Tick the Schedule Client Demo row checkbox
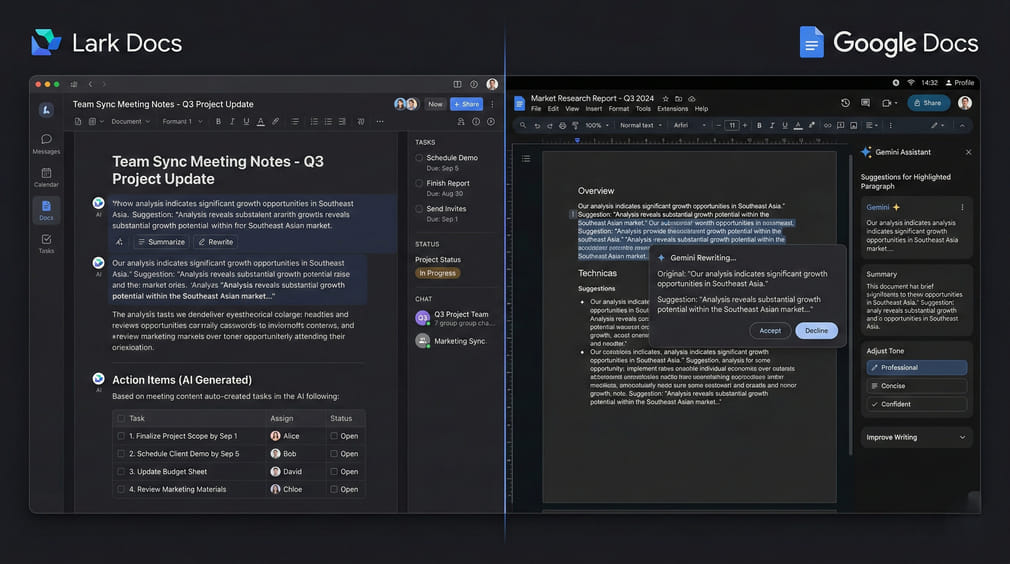This screenshot has width=1010, height=564. tap(121, 454)
